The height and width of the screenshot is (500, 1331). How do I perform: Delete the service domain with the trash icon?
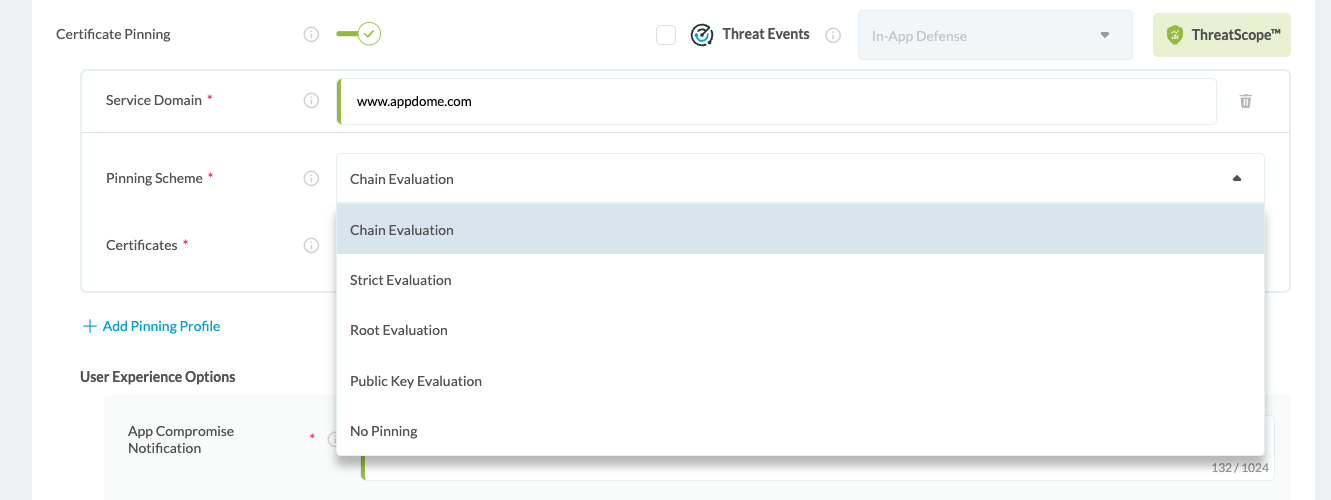tap(1245, 101)
